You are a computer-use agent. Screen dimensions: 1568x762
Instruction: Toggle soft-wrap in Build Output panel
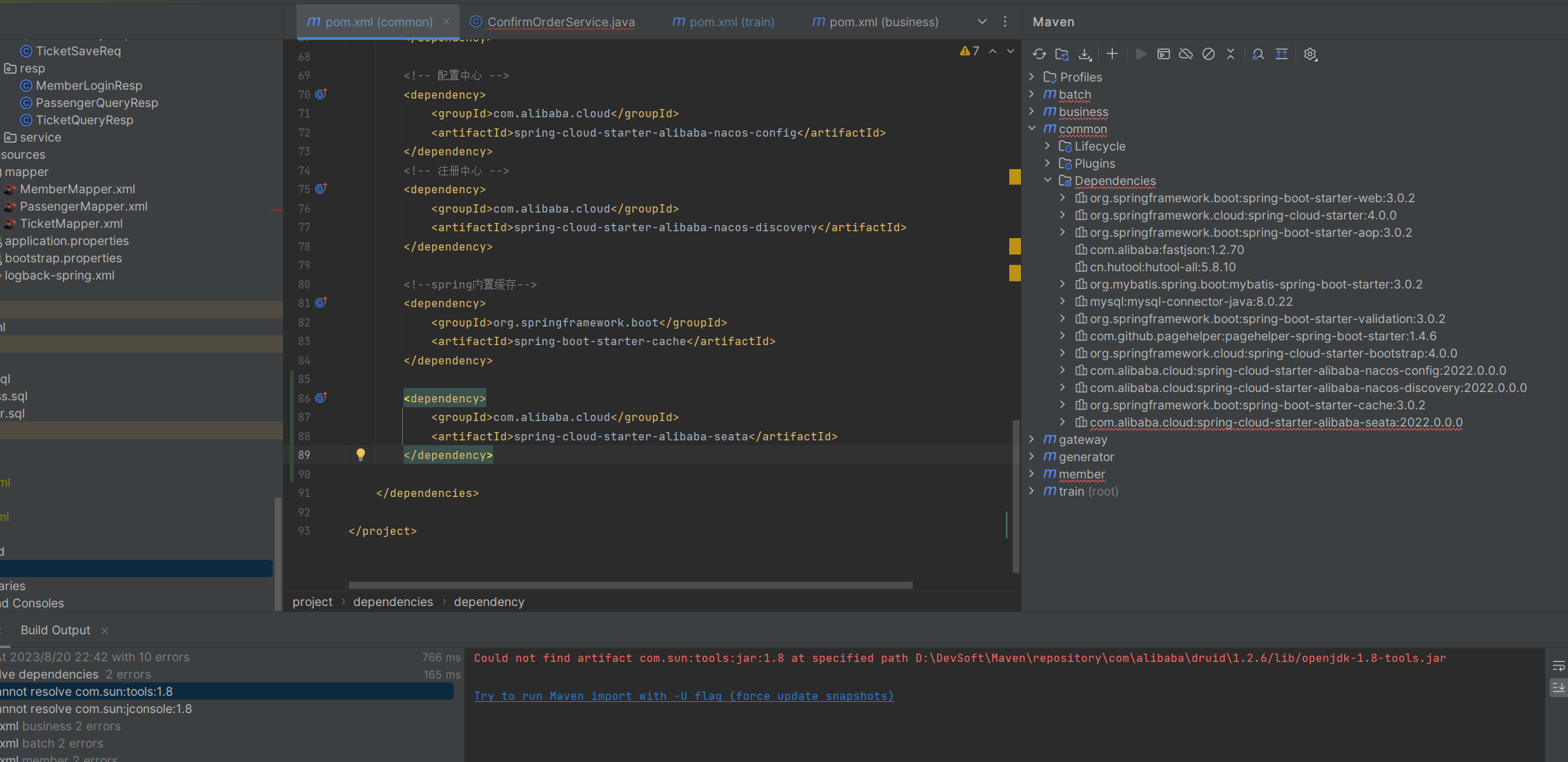pyautogui.click(x=1558, y=666)
